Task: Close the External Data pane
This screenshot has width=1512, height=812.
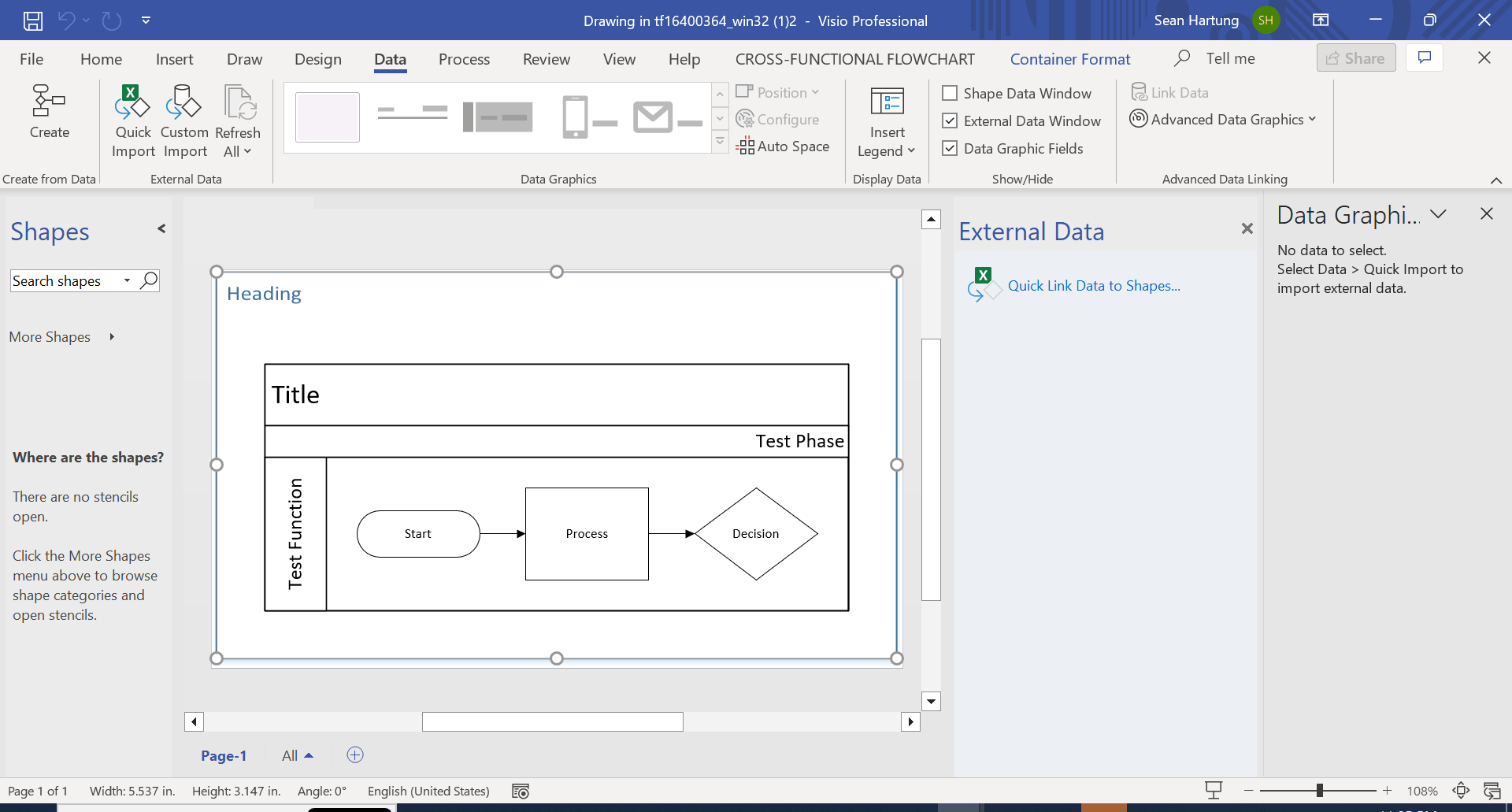Action: click(x=1247, y=228)
